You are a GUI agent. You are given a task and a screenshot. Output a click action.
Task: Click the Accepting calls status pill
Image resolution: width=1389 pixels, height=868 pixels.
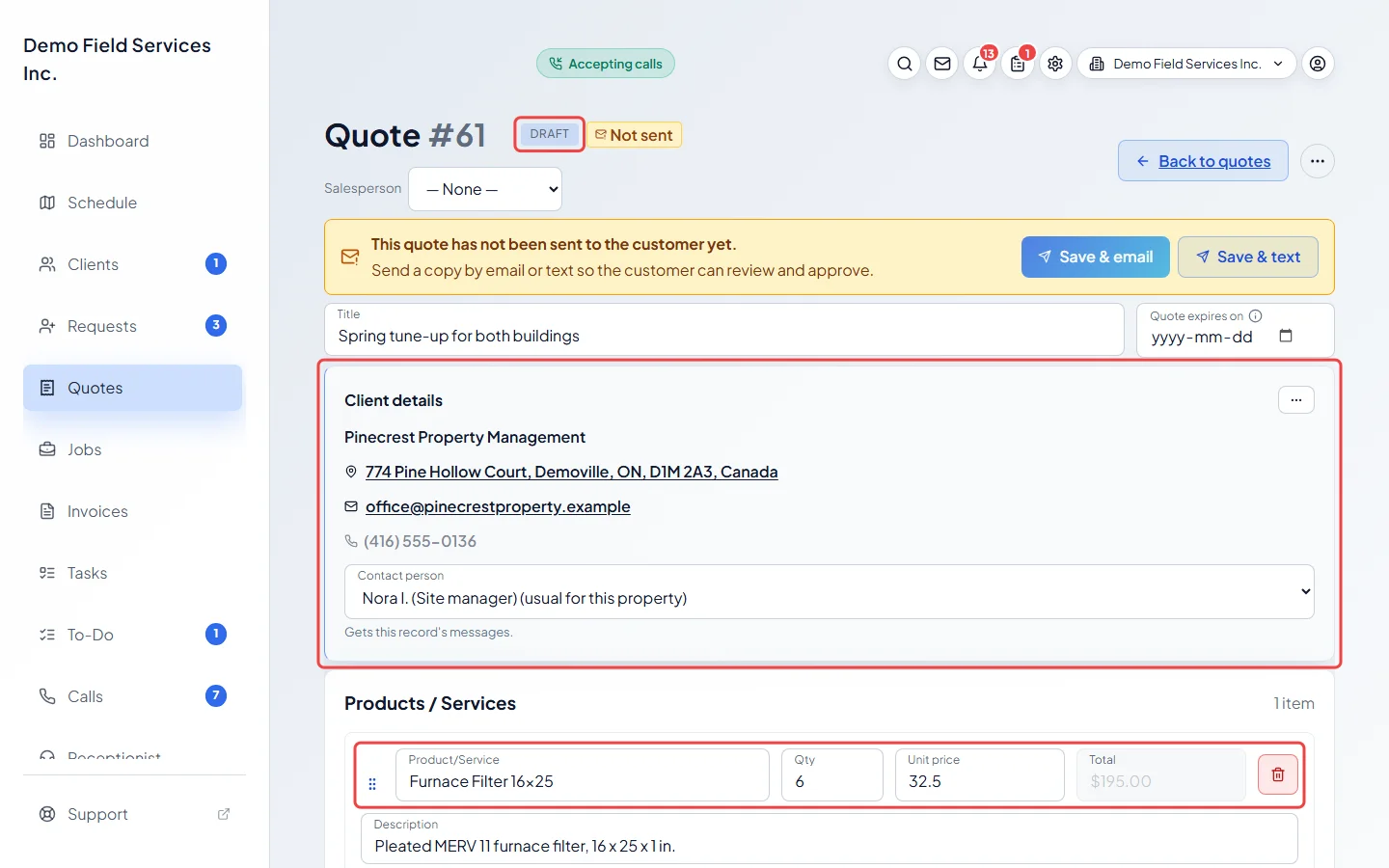point(606,64)
